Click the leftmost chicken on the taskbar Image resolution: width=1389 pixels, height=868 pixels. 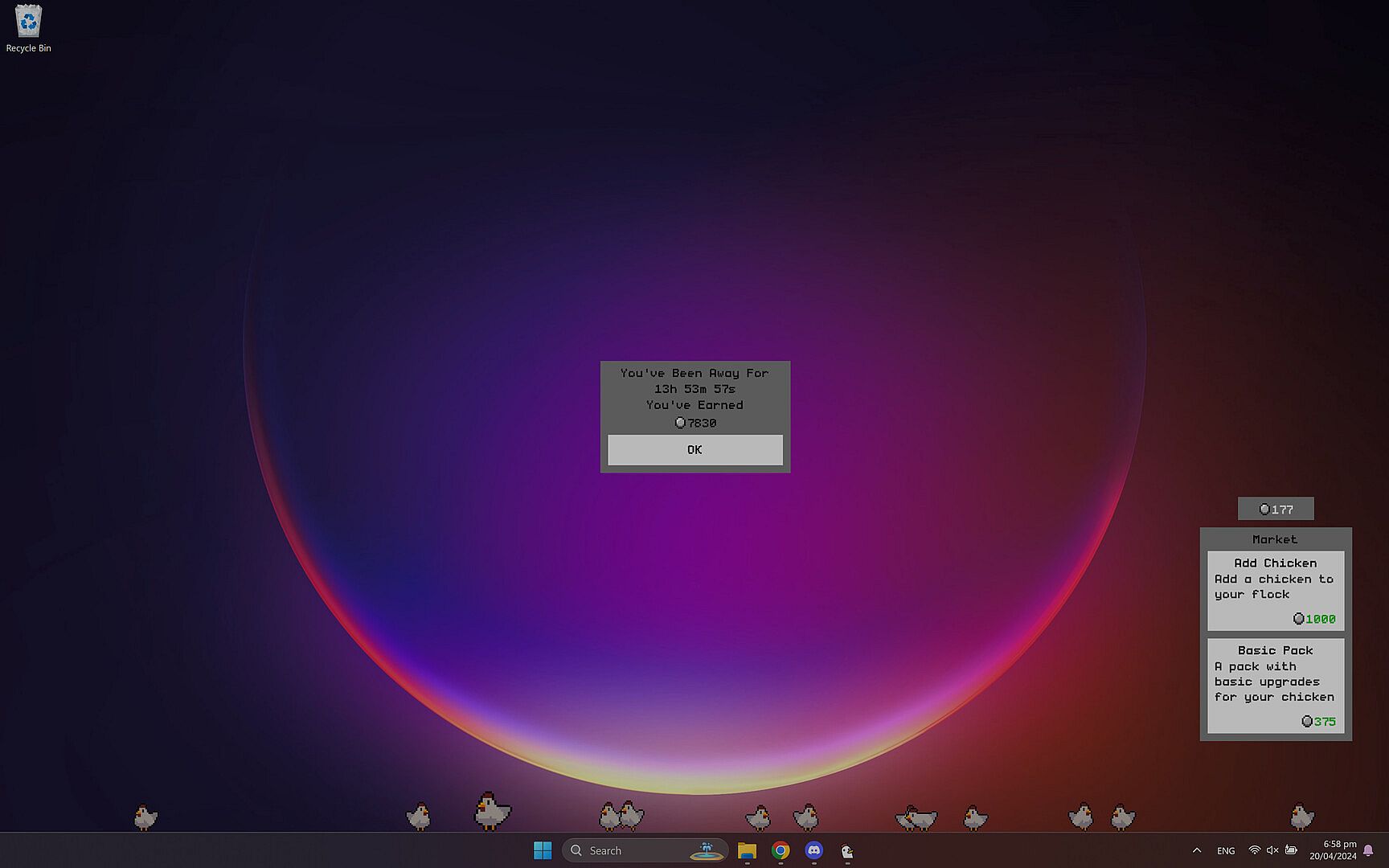[145, 817]
